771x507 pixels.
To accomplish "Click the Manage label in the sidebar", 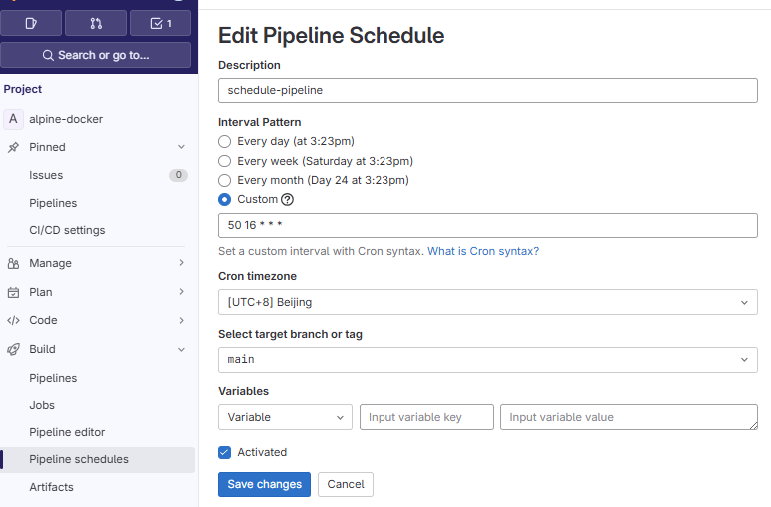I will click(x=50, y=263).
